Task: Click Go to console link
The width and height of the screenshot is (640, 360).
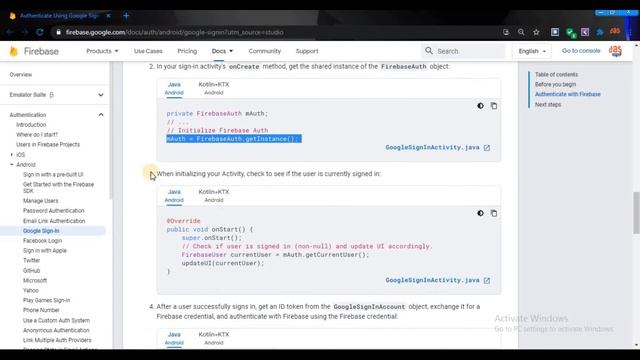Action: (581, 51)
